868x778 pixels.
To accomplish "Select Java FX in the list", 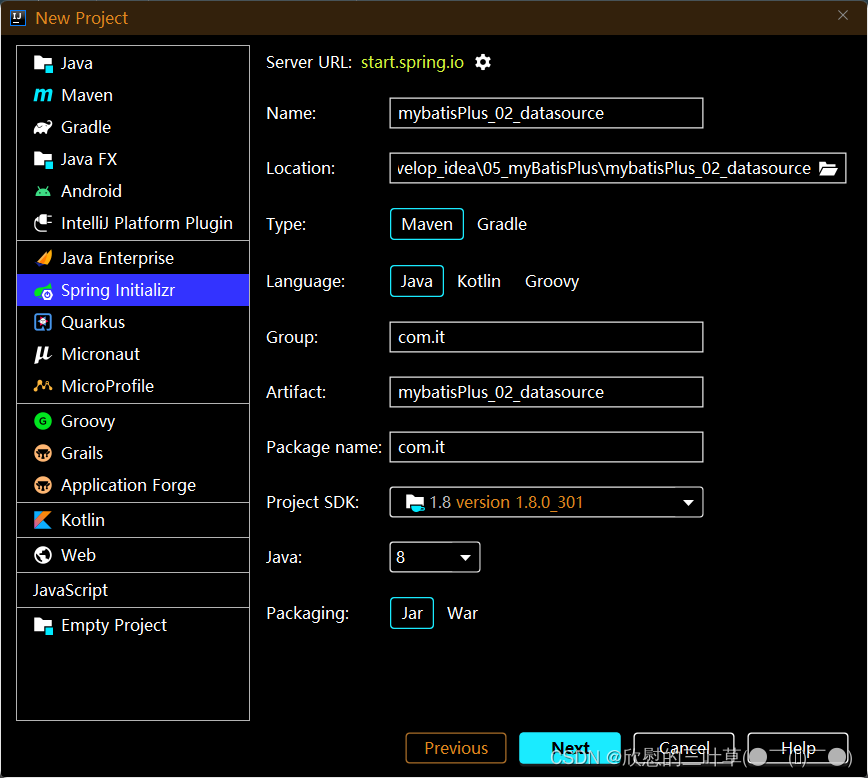I will [133, 159].
